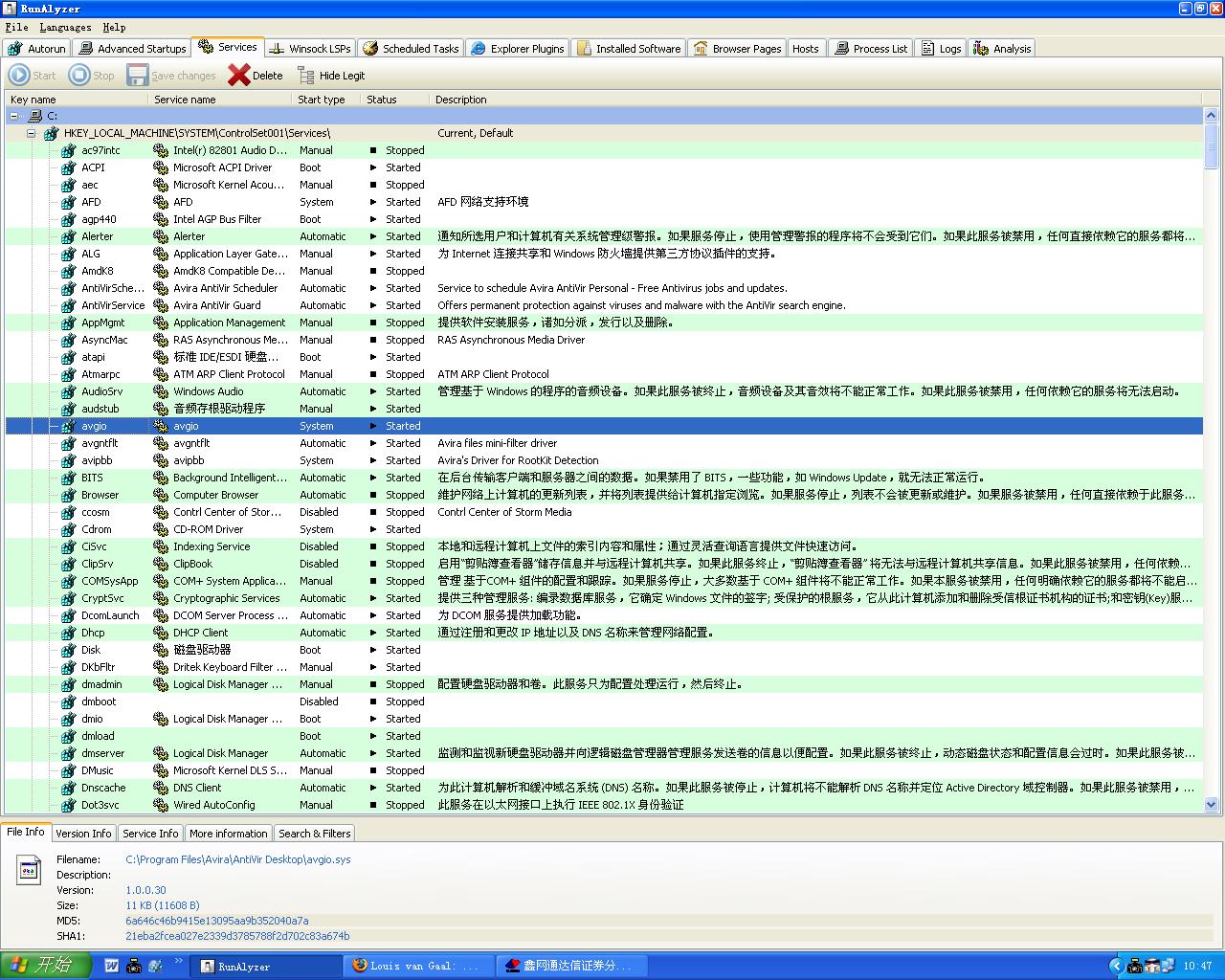Screen dimensions: 1225x980
Task: Click gear icon beside Windows Audio
Action: pyautogui.click(x=161, y=391)
